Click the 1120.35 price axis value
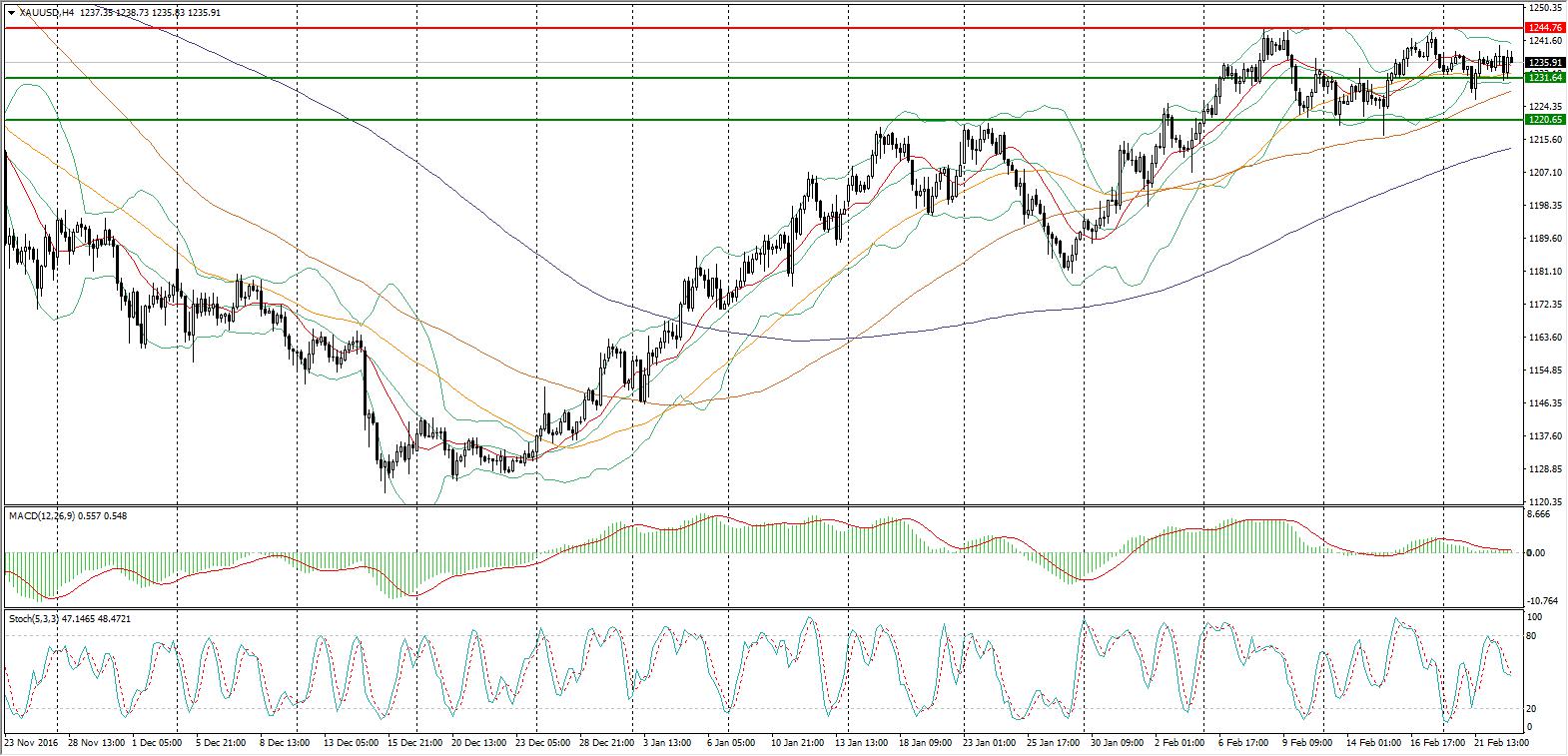Viewport: 1568px width, 756px height. click(1544, 502)
